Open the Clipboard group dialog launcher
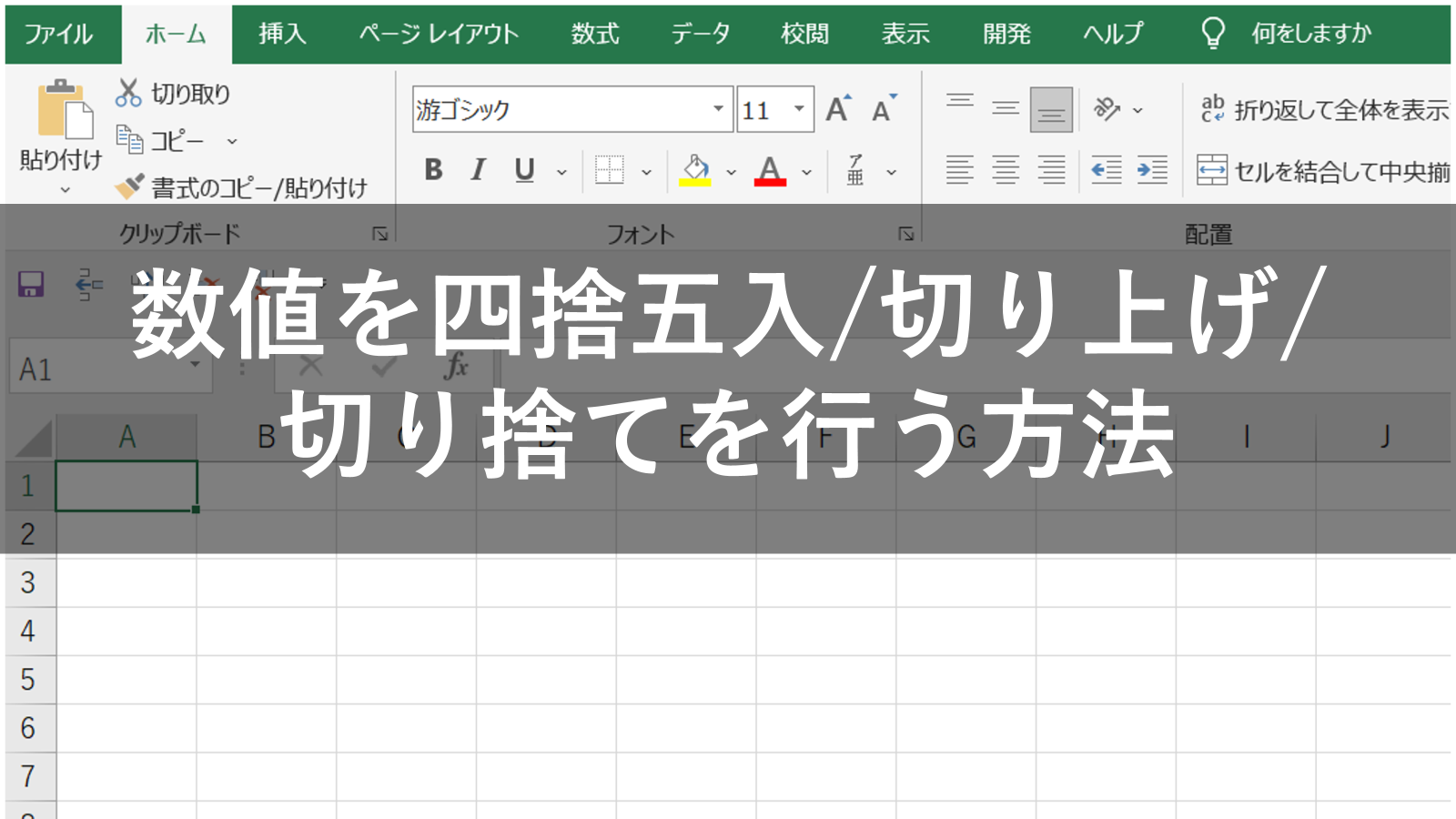1456x819 pixels. [380, 234]
